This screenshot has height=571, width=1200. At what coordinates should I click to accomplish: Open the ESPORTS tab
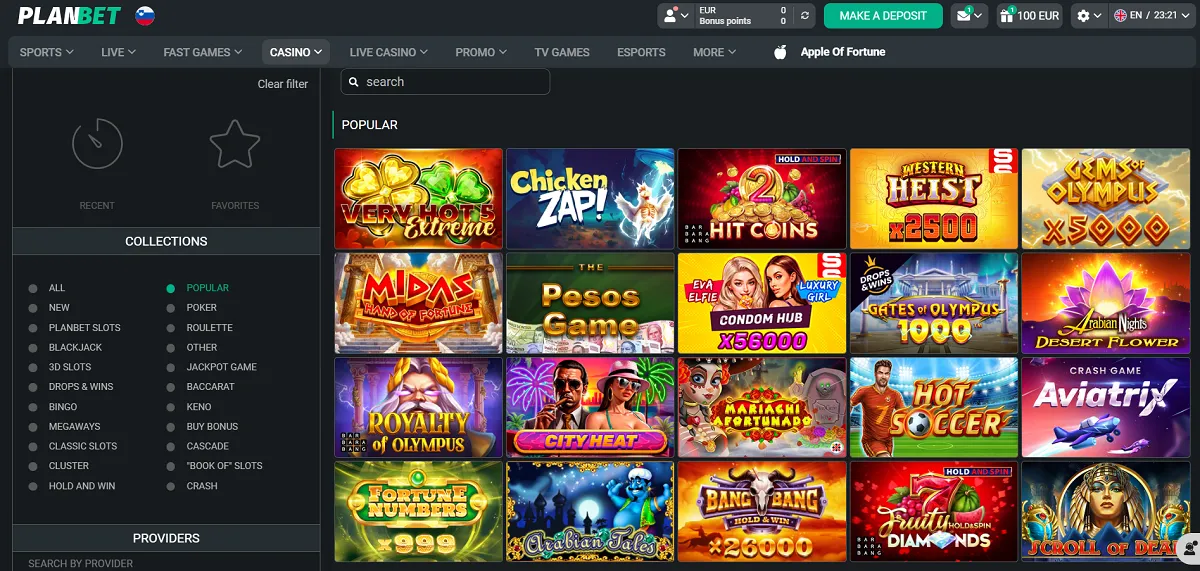(x=641, y=52)
